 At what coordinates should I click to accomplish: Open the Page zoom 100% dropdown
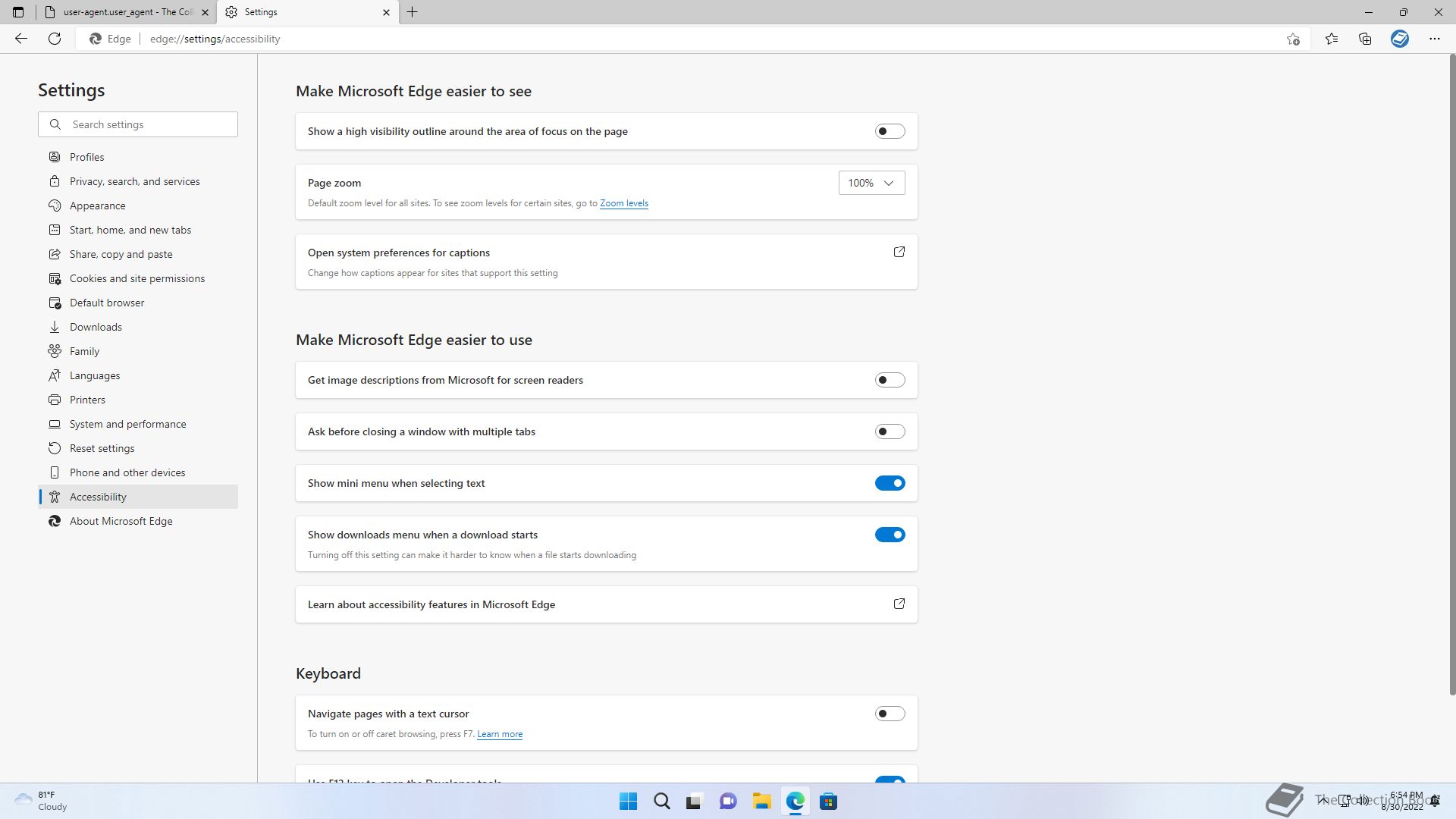pos(871,183)
